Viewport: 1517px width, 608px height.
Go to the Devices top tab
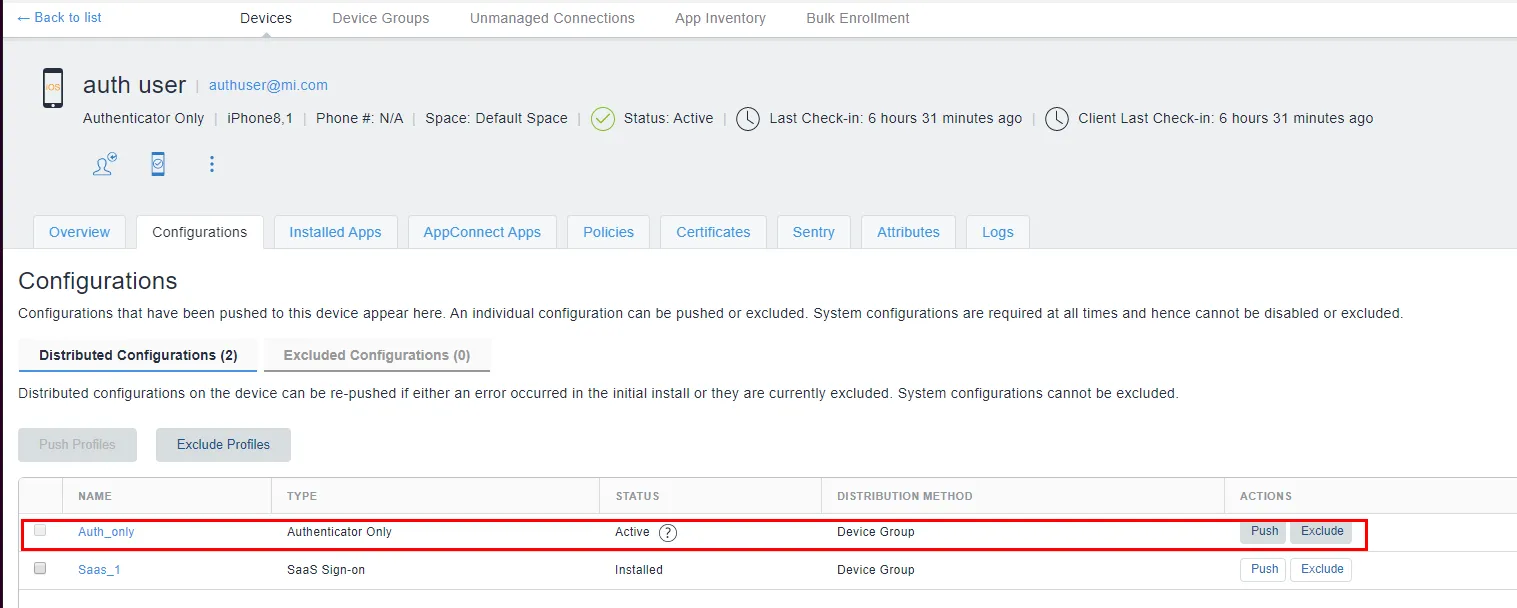click(266, 18)
